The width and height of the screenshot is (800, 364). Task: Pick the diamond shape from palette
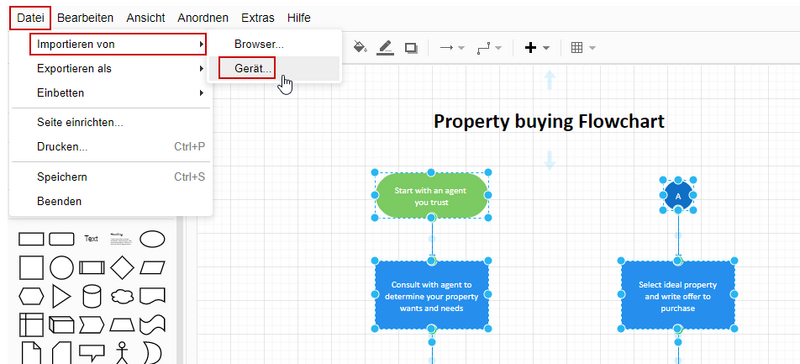click(122, 268)
